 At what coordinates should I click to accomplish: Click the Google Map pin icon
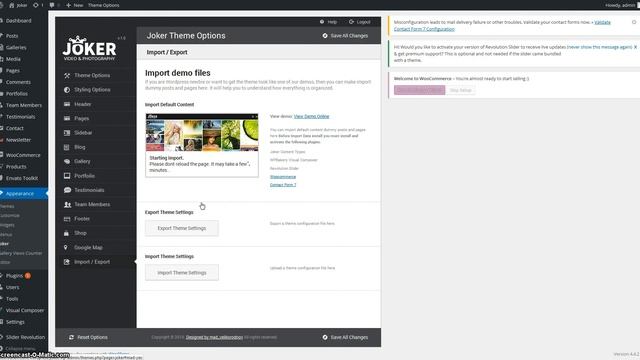point(66,247)
